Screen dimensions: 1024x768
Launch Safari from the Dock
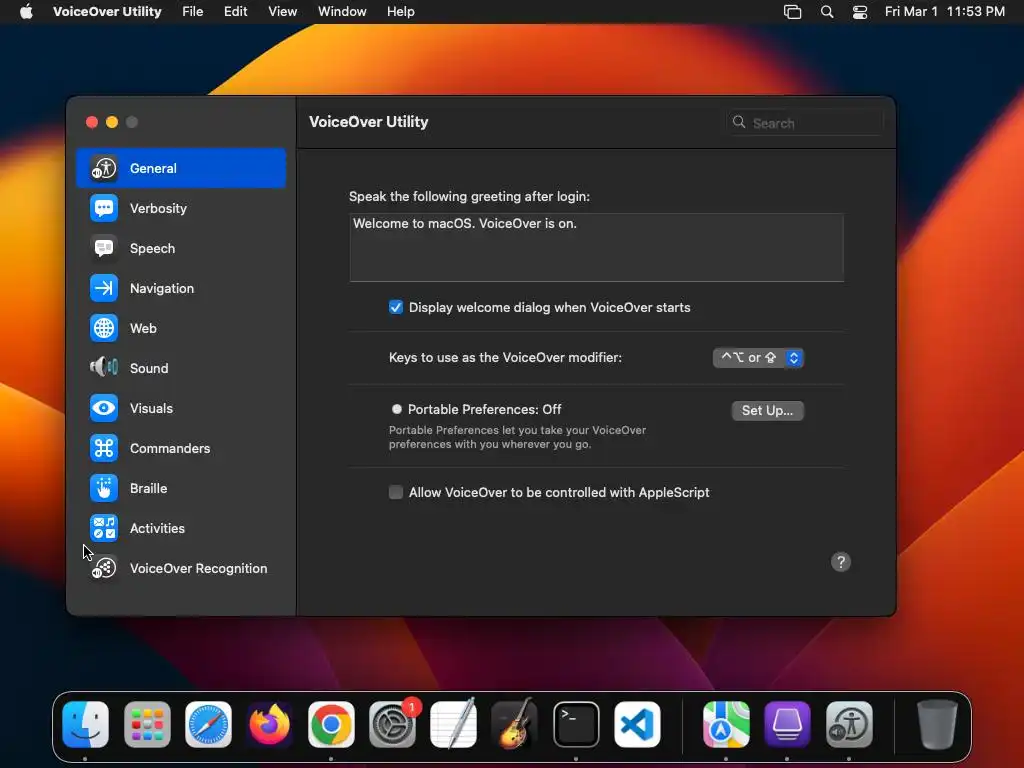(208, 724)
